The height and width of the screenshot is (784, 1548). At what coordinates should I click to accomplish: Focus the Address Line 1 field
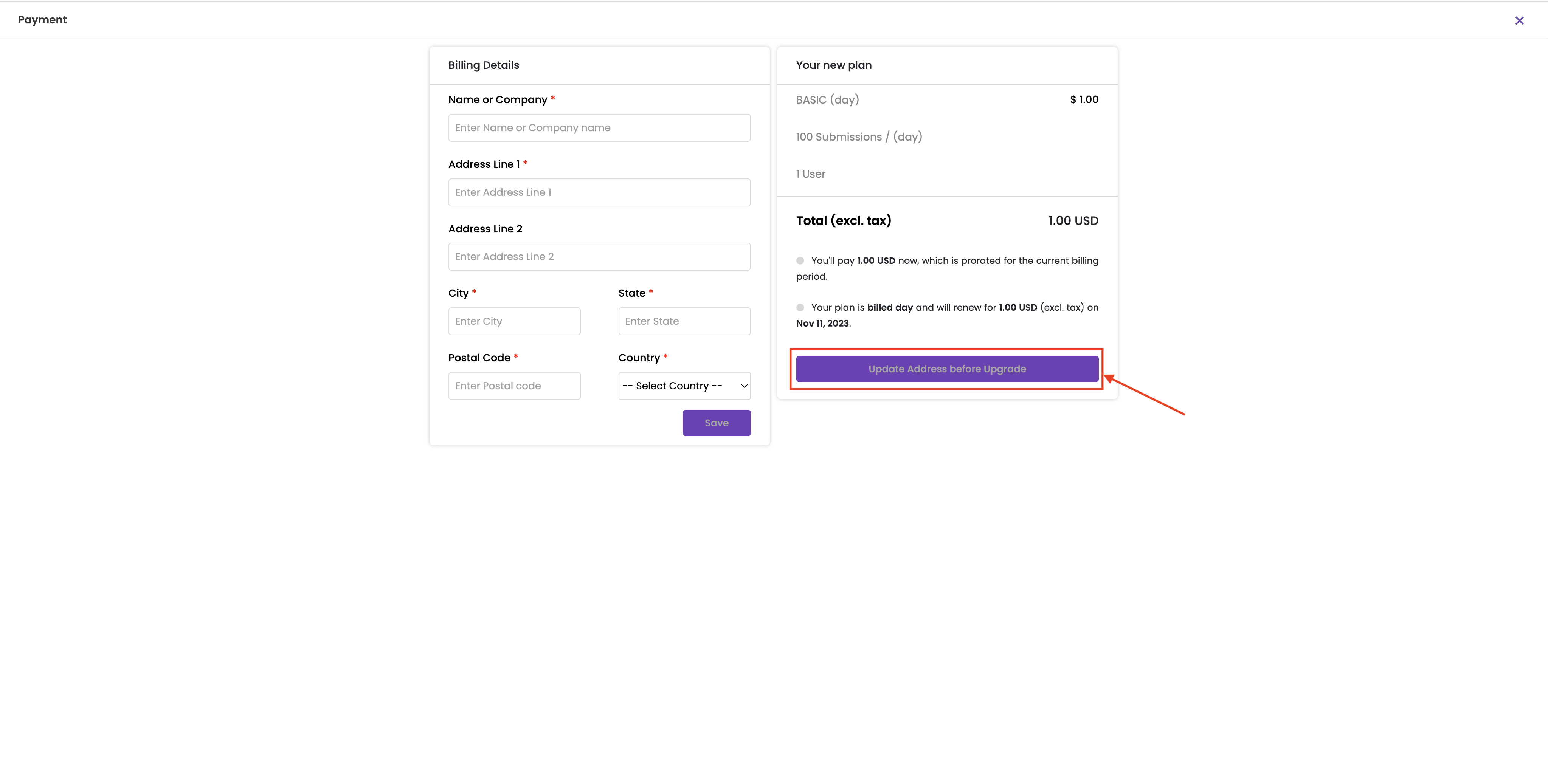[599, 192]
